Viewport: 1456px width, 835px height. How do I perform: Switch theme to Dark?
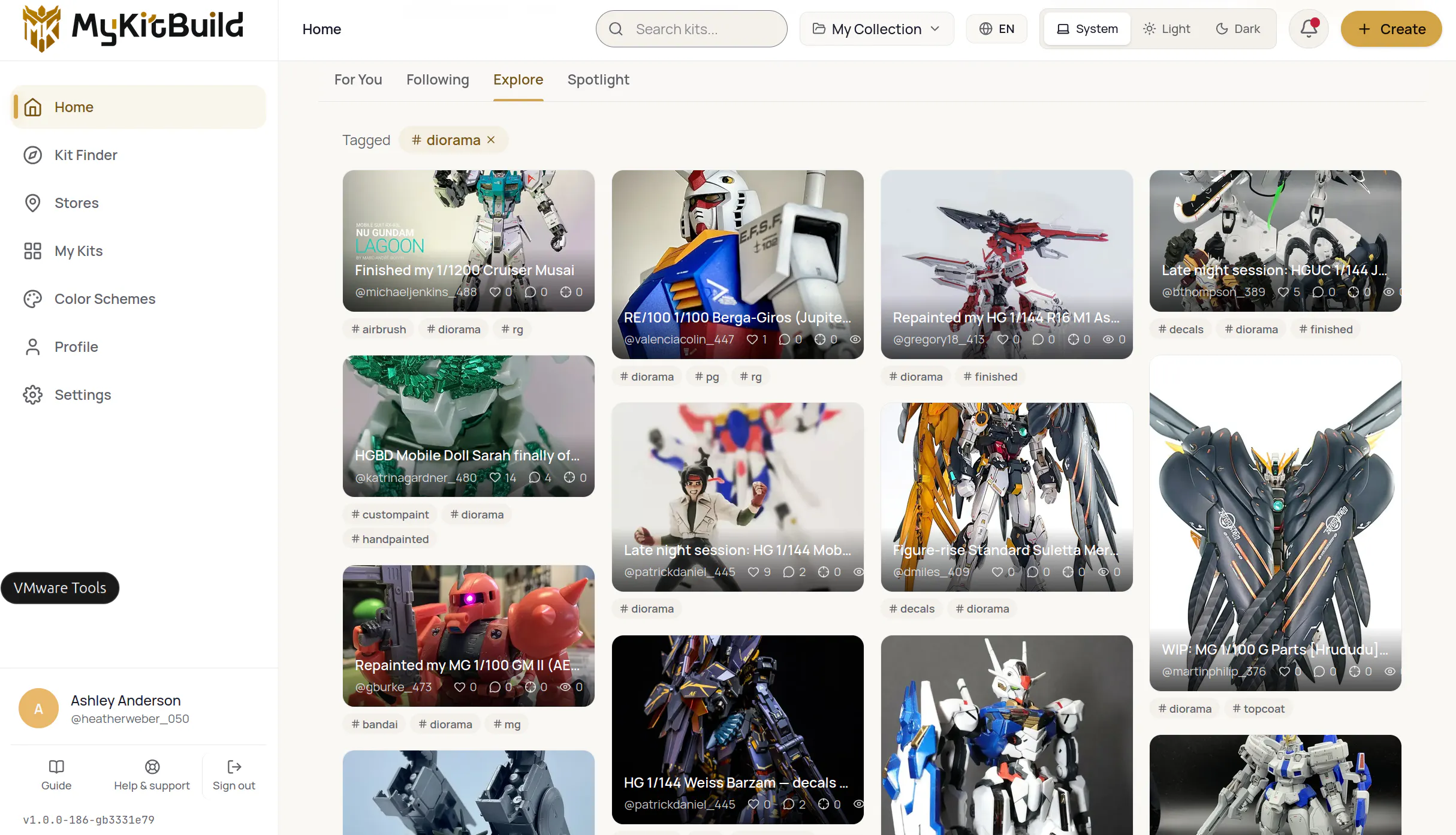(x=1238, y=29)
